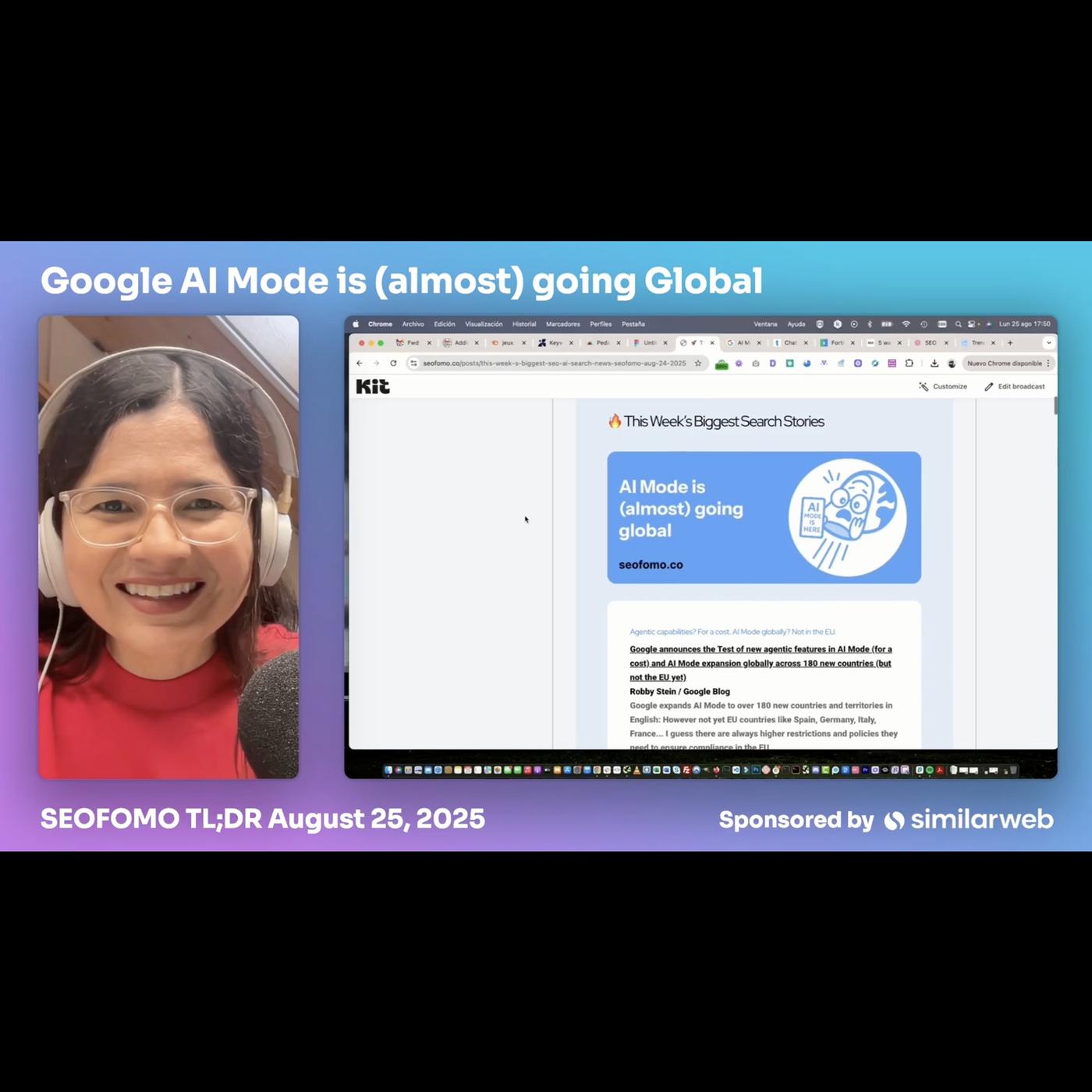Open the camera screenshot extension
Viewport: 1092px width, 1092px height.
756,363
